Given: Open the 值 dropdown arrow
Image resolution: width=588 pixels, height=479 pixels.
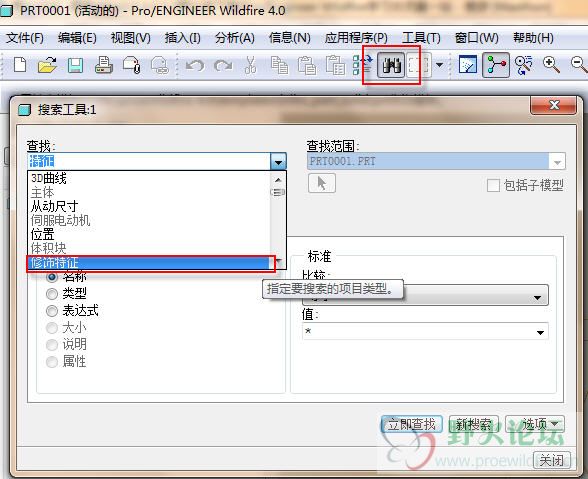Looking at the screenshot, I should click(540, 332).
